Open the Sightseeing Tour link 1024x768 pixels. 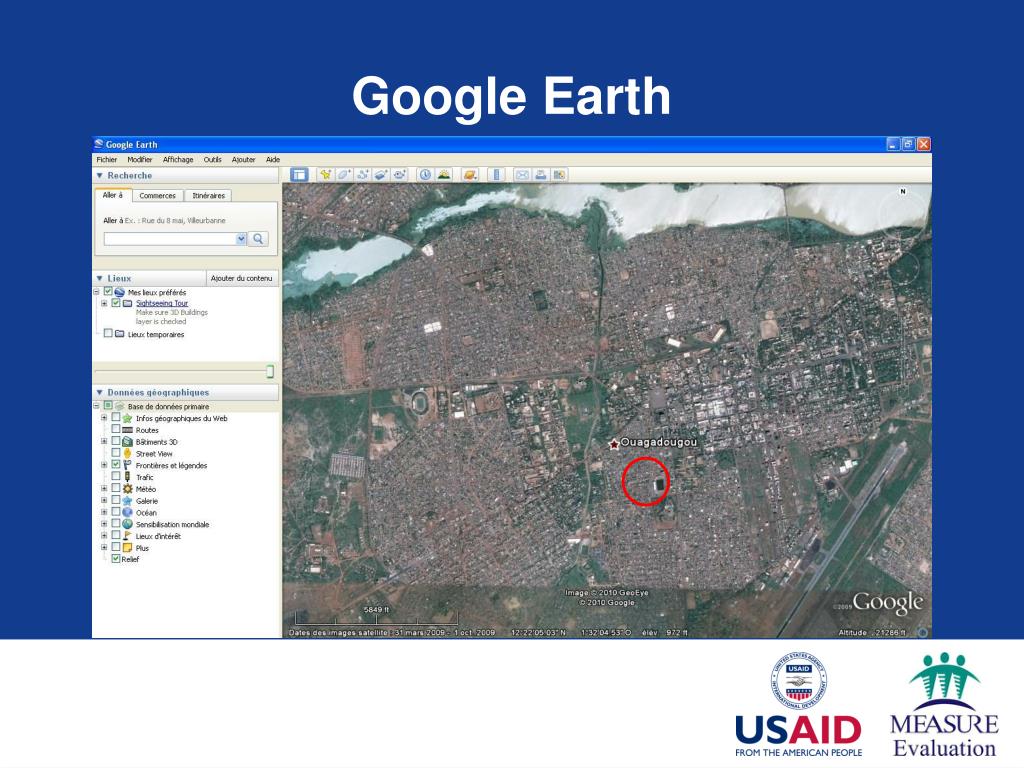(x=162, y=303)
